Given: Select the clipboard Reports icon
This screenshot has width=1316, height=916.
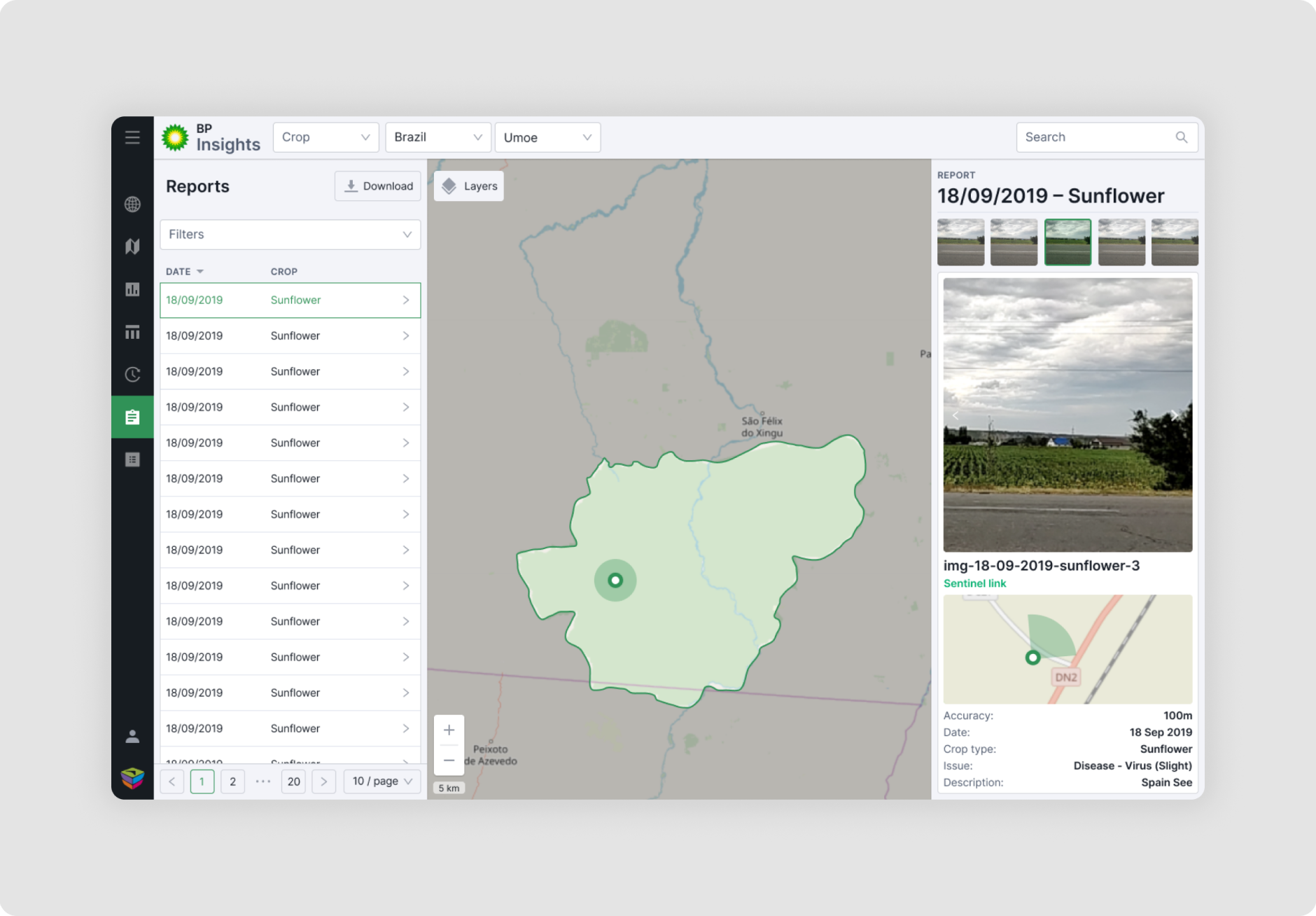Looking at the screenshot, I should click(x=132, y=417).
